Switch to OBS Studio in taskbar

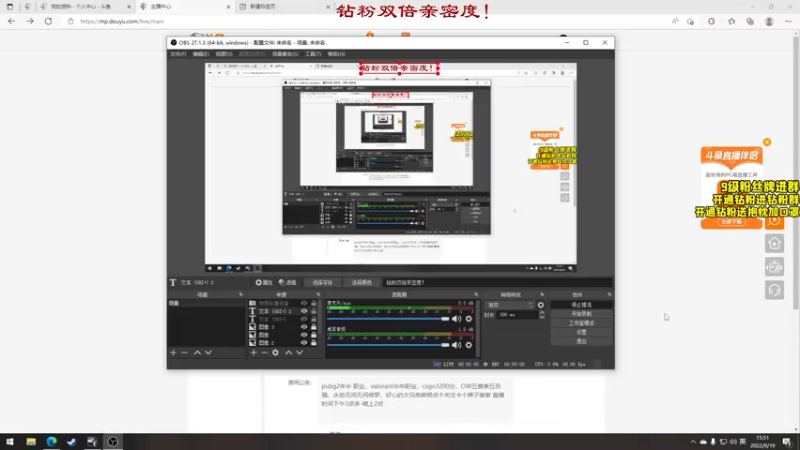tap(113, 441)
